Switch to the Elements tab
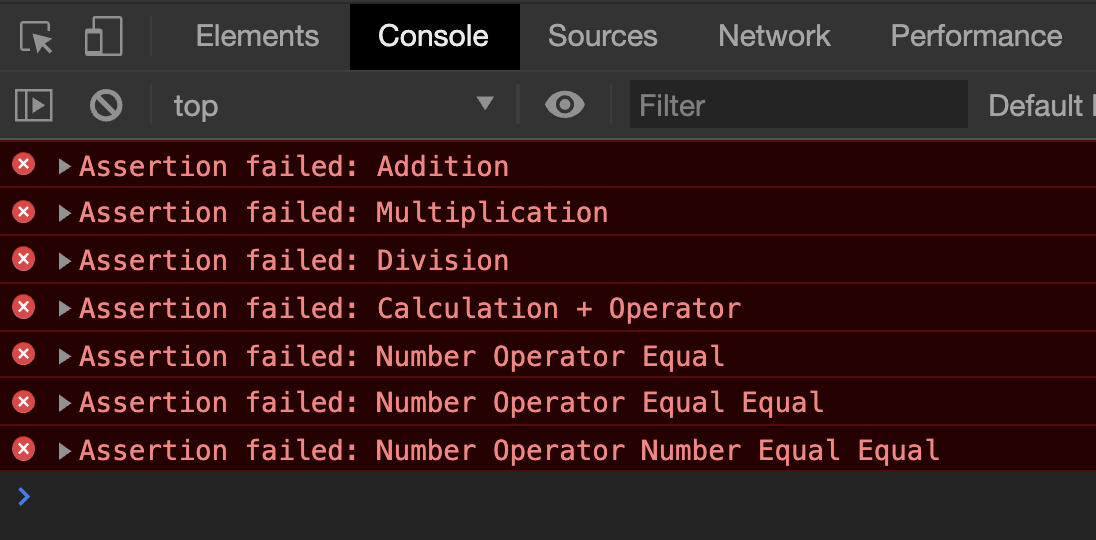 pos(257,37)
